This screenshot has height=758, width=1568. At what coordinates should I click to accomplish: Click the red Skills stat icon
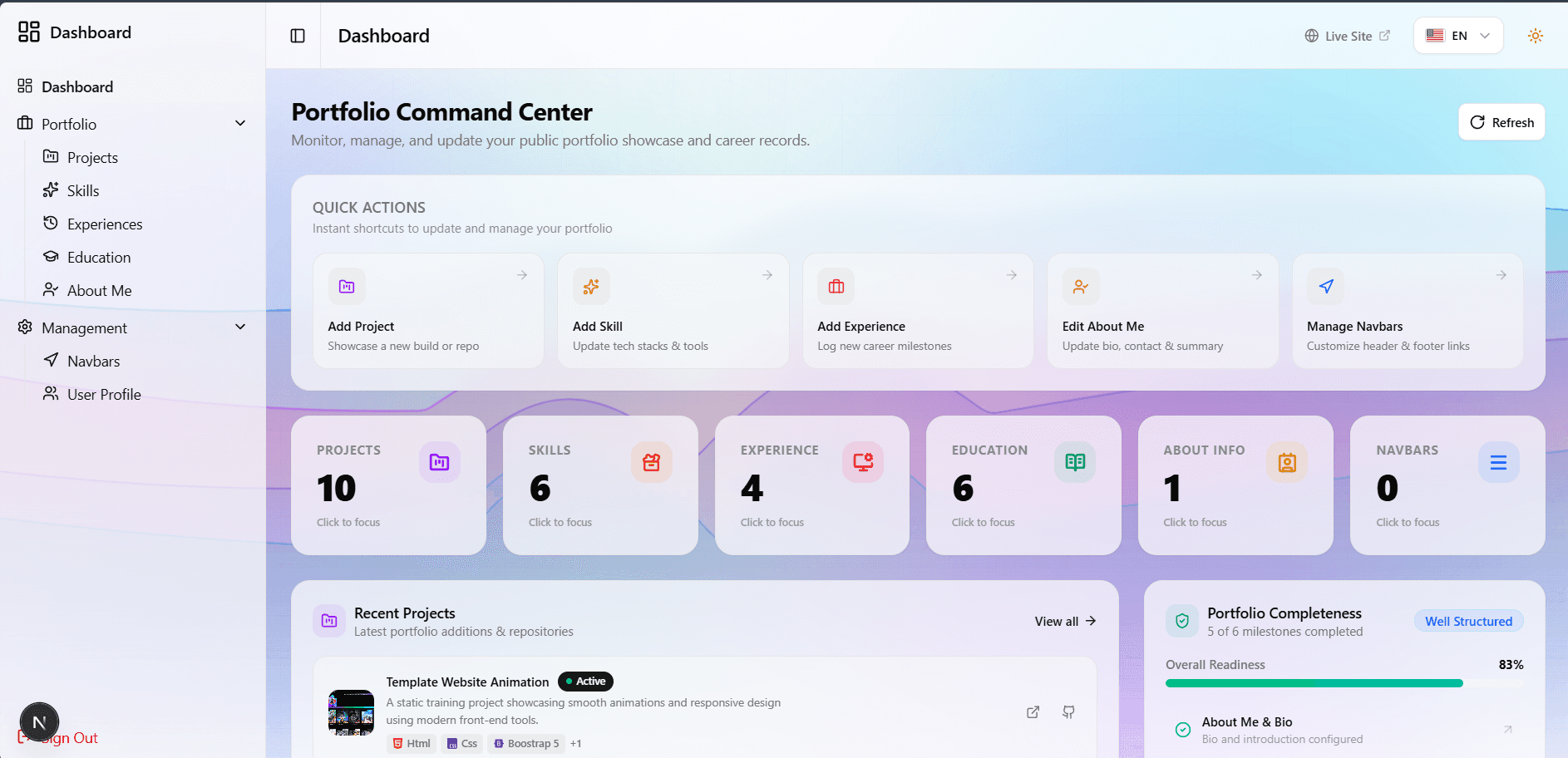(652, 462)
